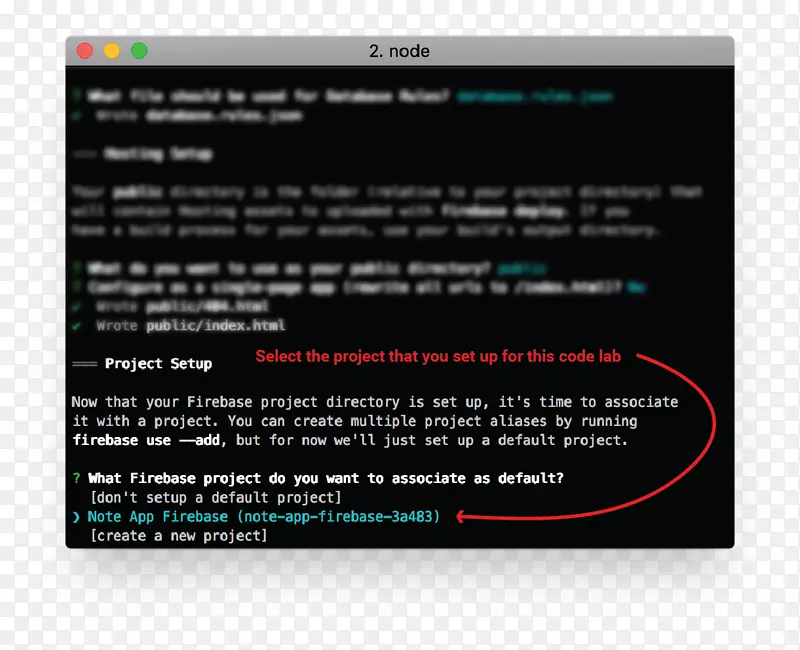Click the '2. node' window title
This screenshot has width=800, height=650.
399,51
